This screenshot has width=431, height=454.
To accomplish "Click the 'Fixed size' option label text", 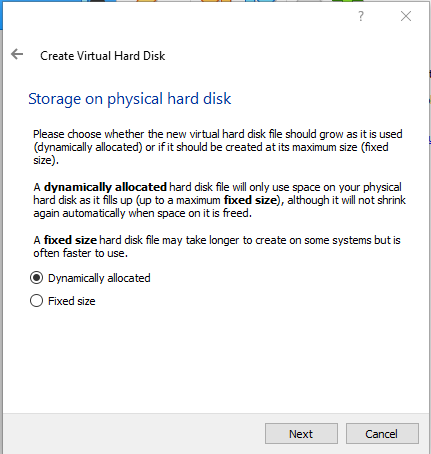I will click(72, 301).
